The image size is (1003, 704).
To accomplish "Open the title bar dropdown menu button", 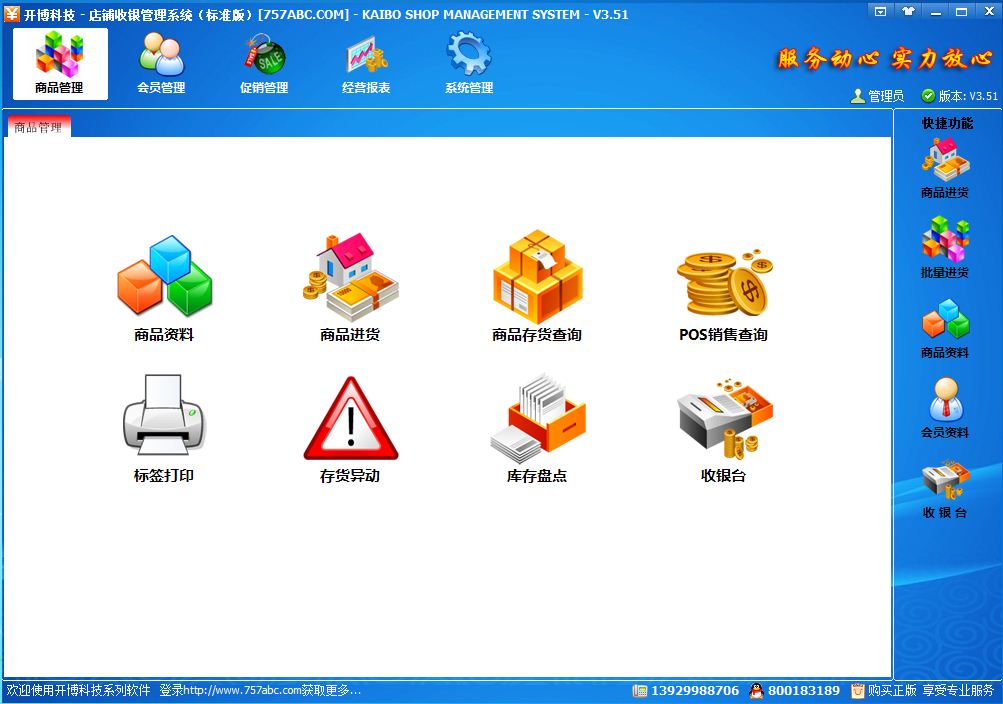I will pyautogui.click(x=881, y=11).
